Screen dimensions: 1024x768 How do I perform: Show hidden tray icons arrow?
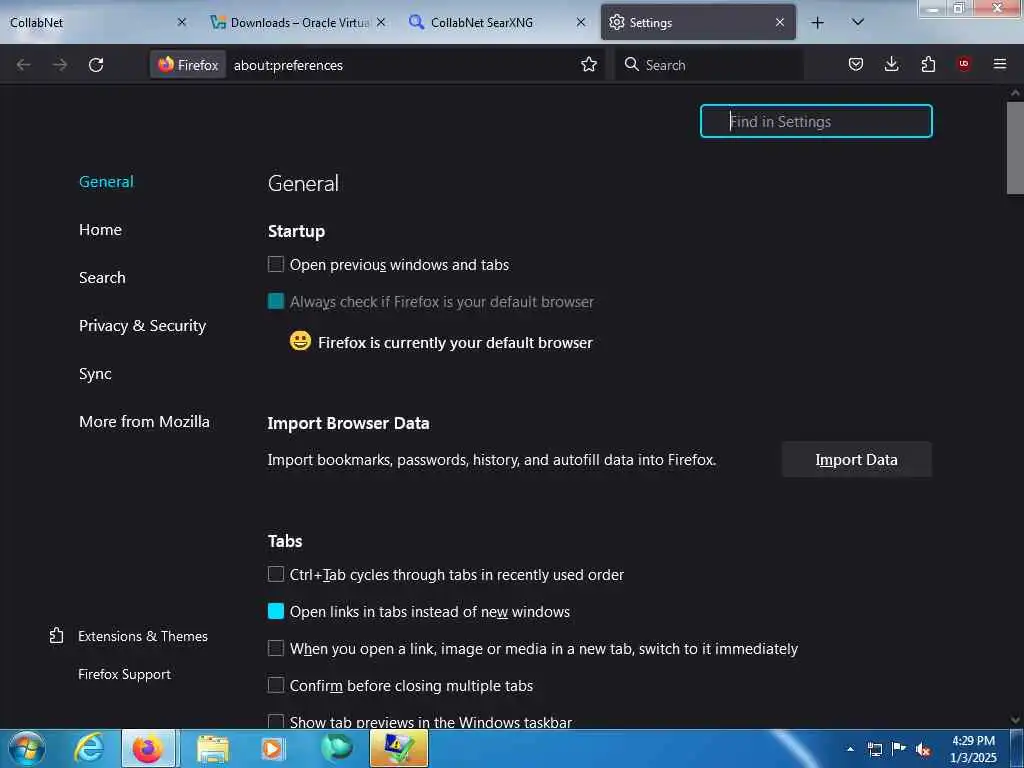click(x=850, y=750)
